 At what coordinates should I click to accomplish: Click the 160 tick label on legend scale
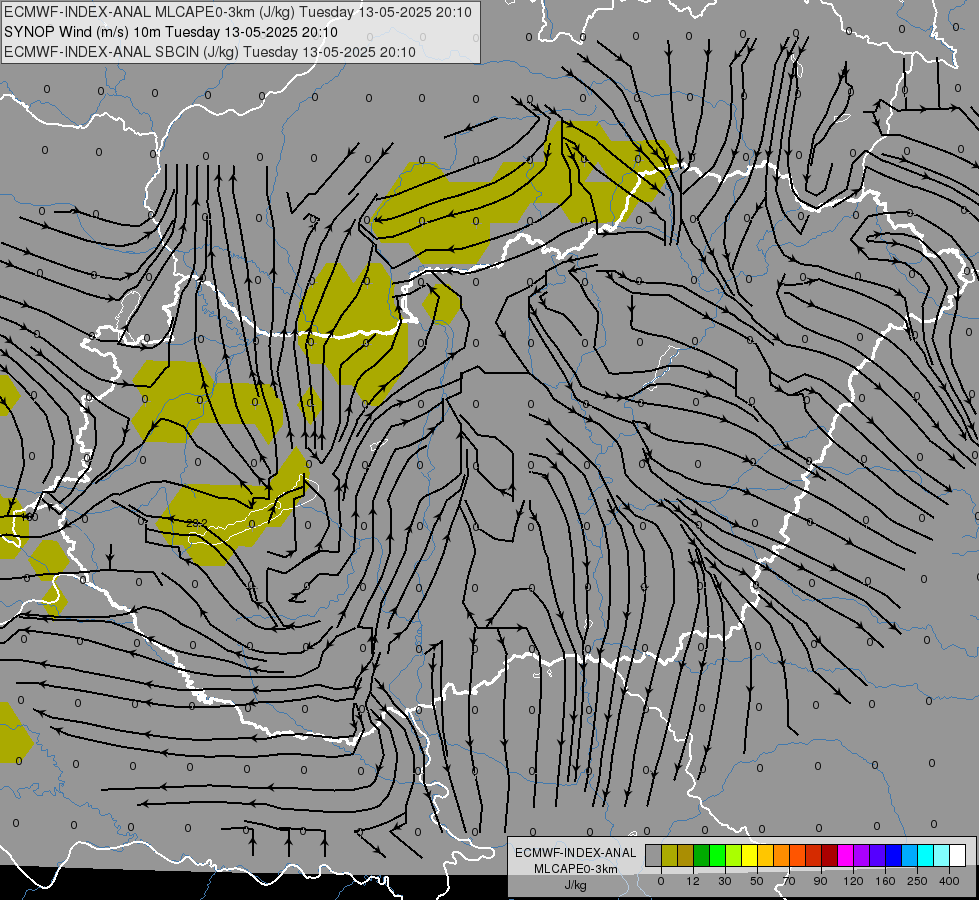tap(885, 881)
